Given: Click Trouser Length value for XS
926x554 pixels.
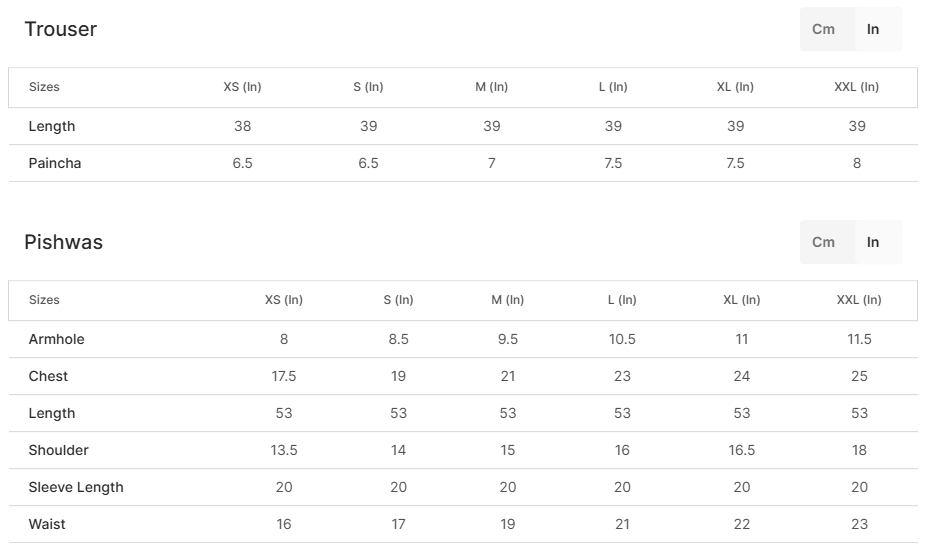Looking at the screenshot, I should 242,126.
